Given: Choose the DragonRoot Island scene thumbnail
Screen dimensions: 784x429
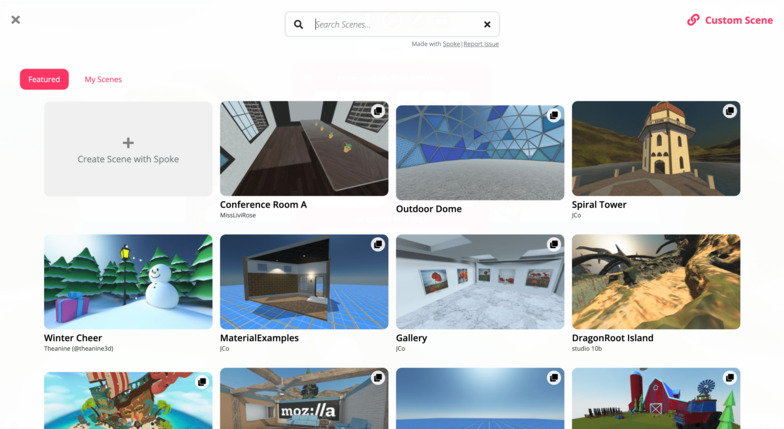Looking at the screenshot, I should pyautogui.click(x=656, y=282).
